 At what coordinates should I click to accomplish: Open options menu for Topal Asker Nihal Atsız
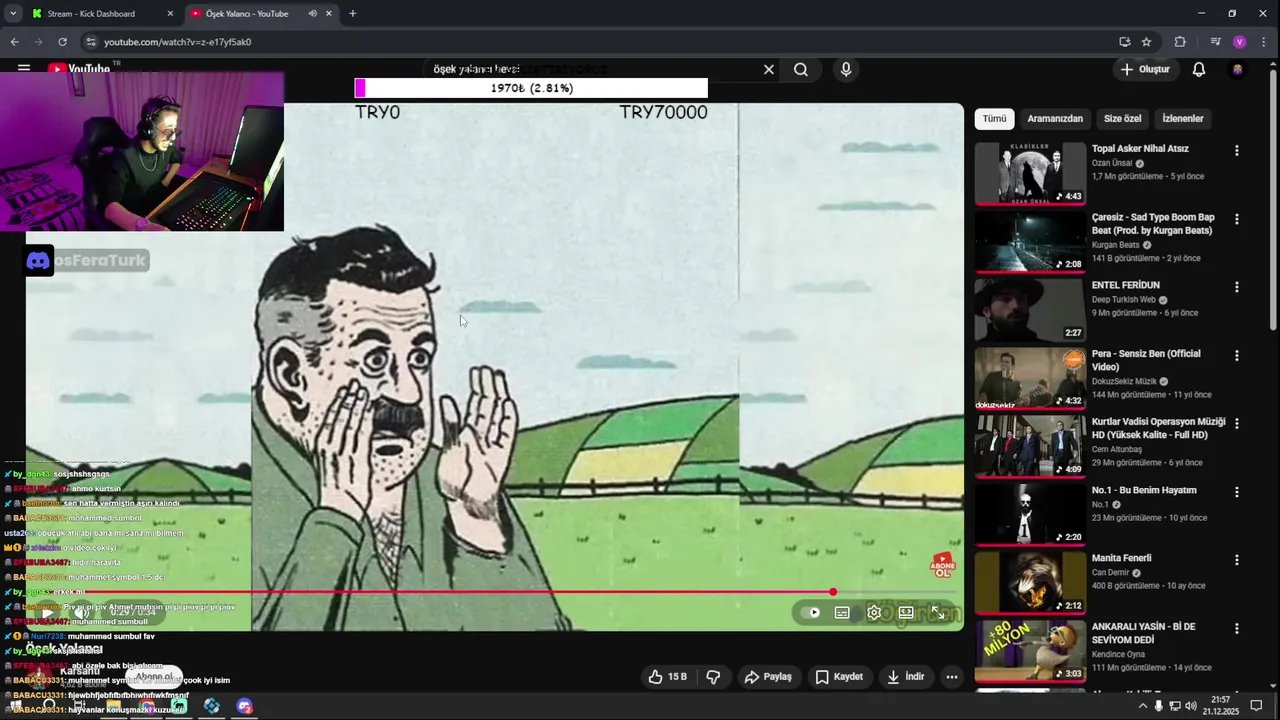1237,151
